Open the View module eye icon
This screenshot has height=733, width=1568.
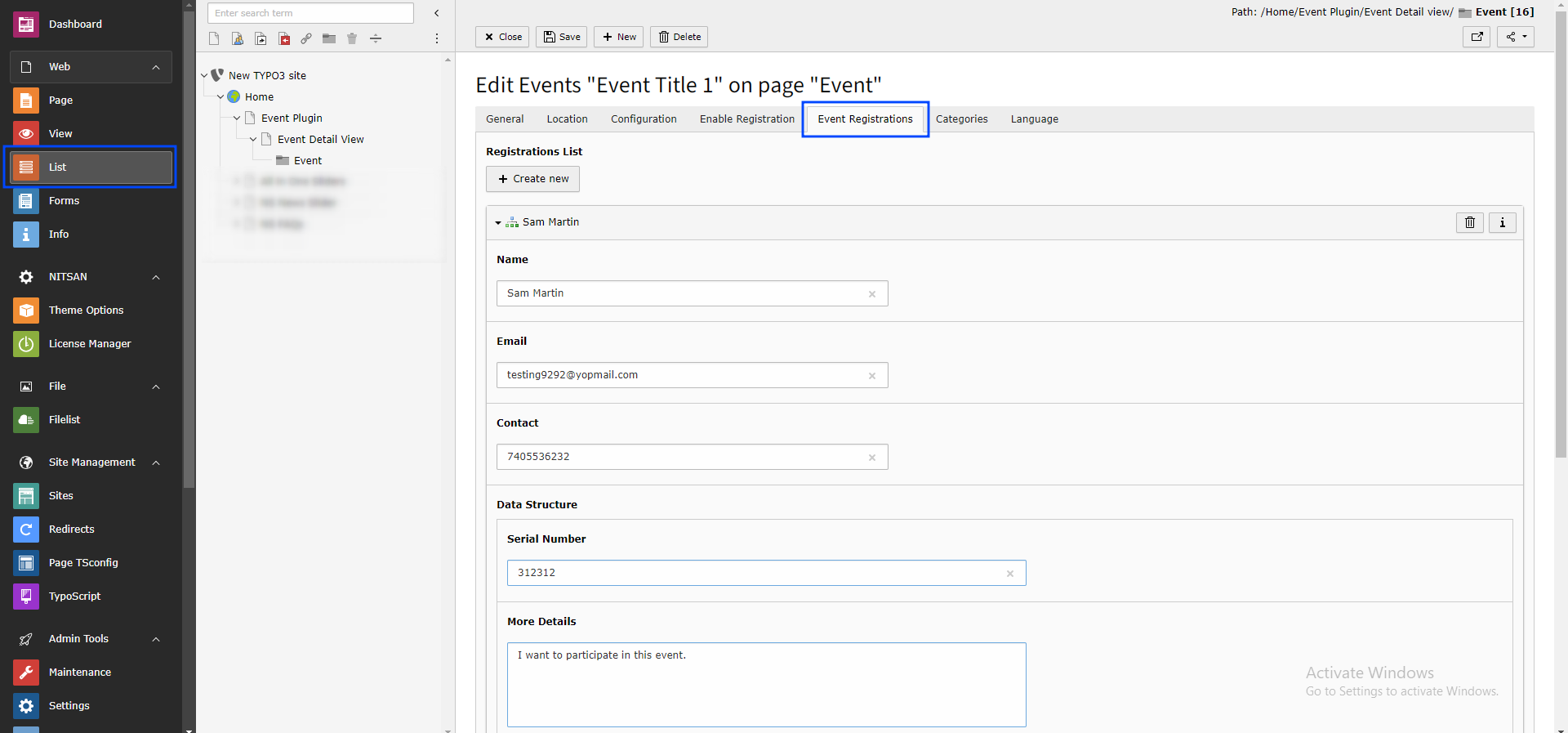tap(26, 134)
